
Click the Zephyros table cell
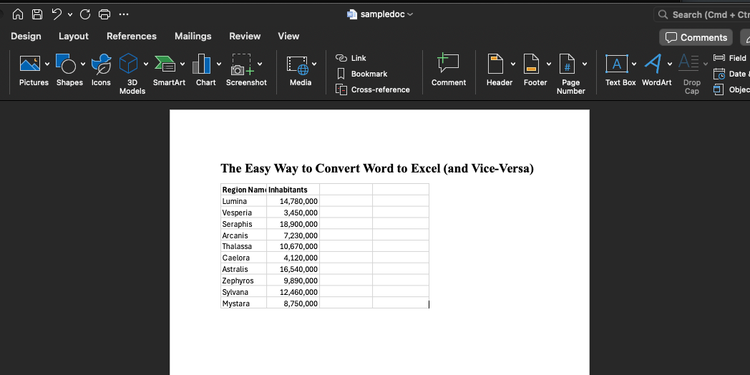pos(243,281)
